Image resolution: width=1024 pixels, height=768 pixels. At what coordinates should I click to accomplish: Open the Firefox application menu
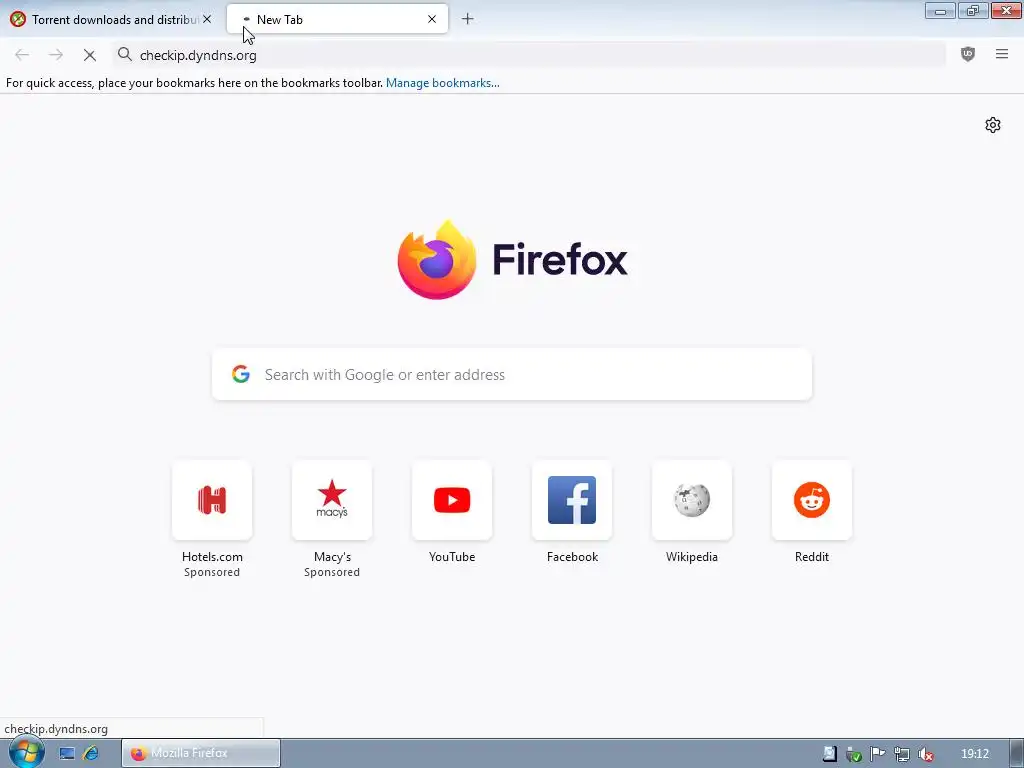click(1002, 55)
